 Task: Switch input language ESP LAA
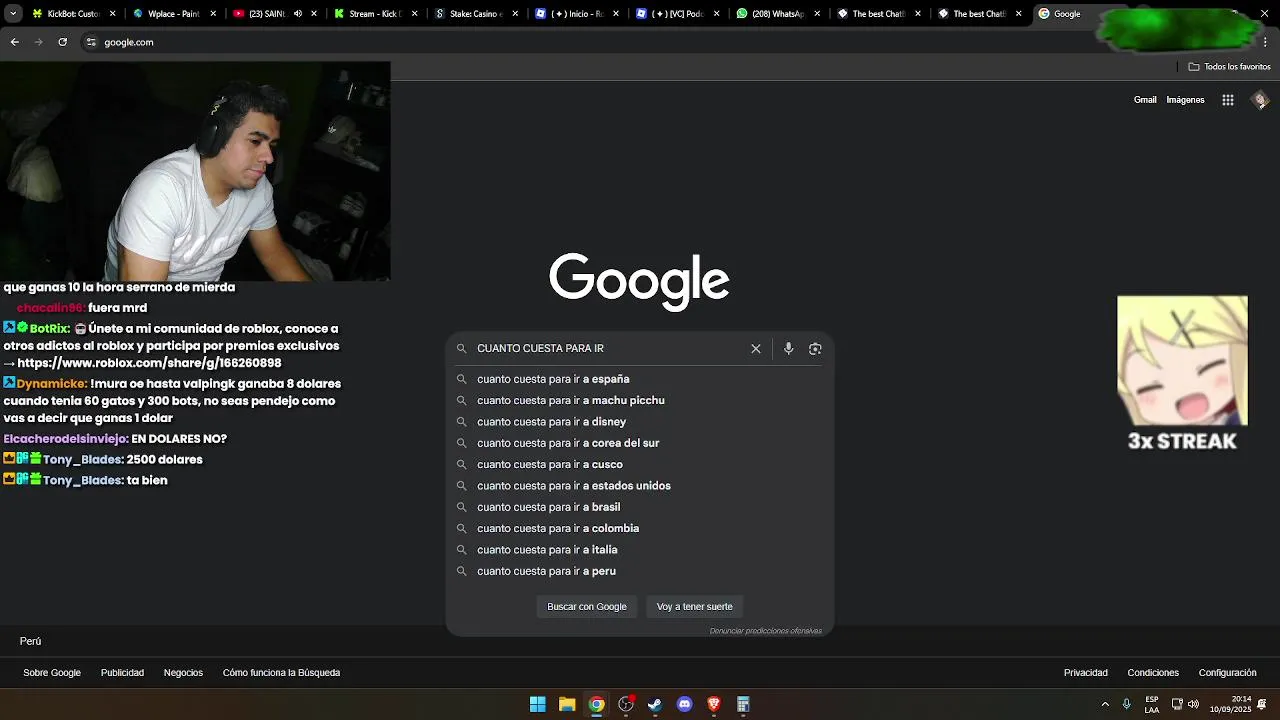click(1152, 704)
